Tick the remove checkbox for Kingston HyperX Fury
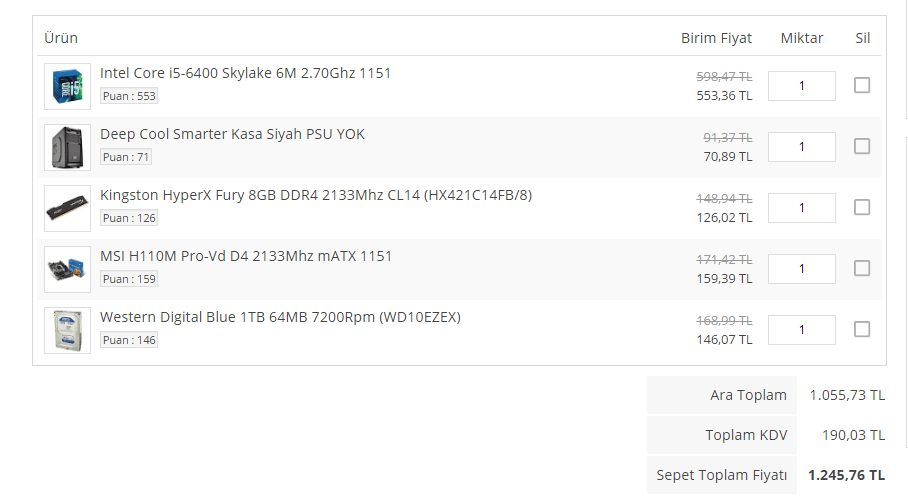 (862, 207)
